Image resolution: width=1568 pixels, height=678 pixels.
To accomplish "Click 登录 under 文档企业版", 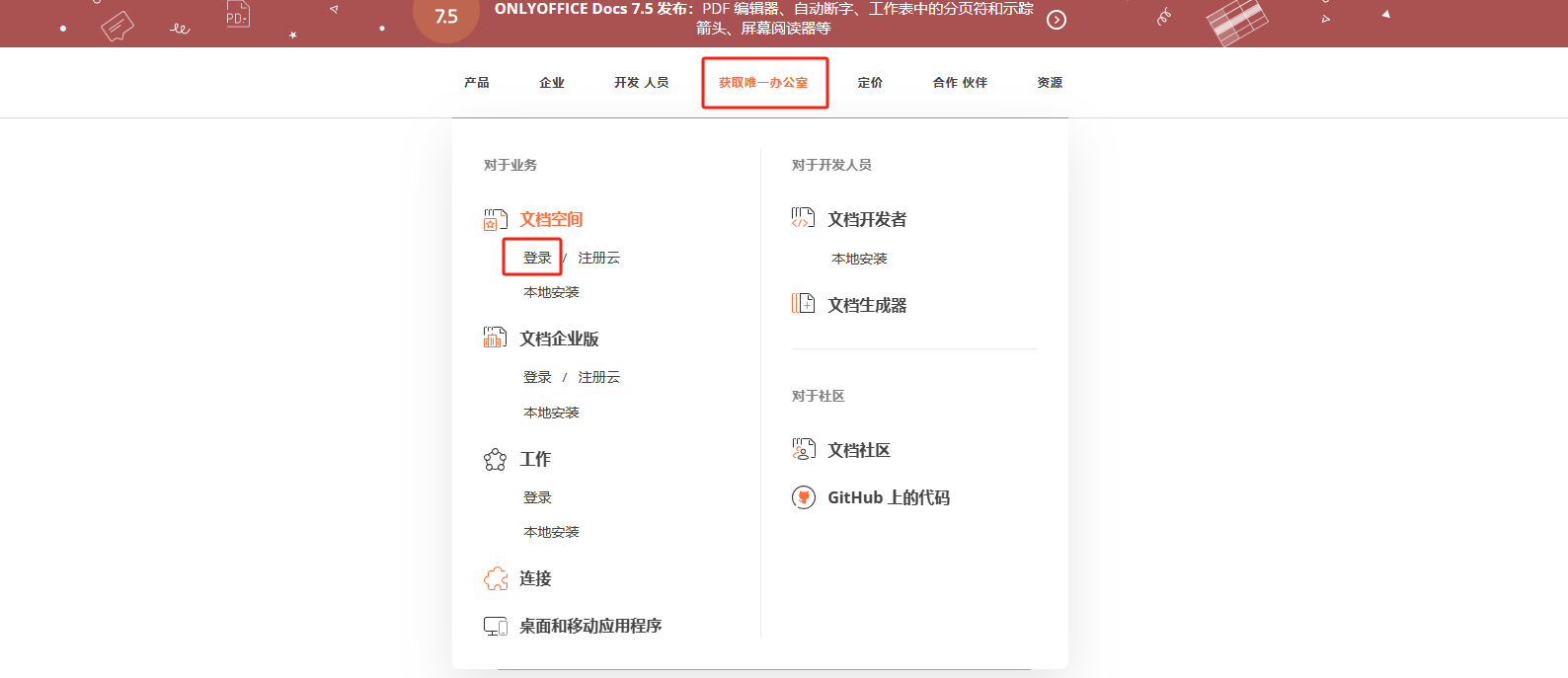I will (x=537, y=377).
